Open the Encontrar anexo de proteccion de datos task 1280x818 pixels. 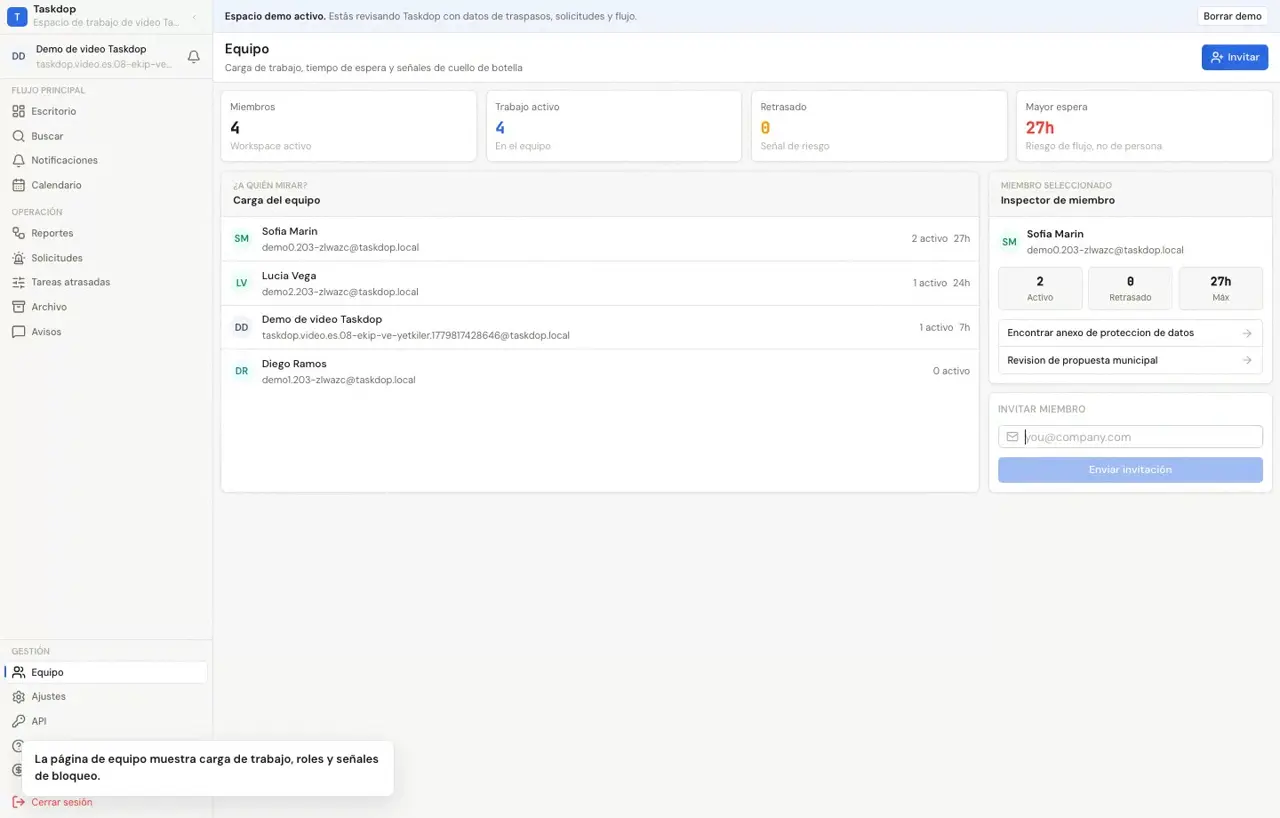point(1130,333)
